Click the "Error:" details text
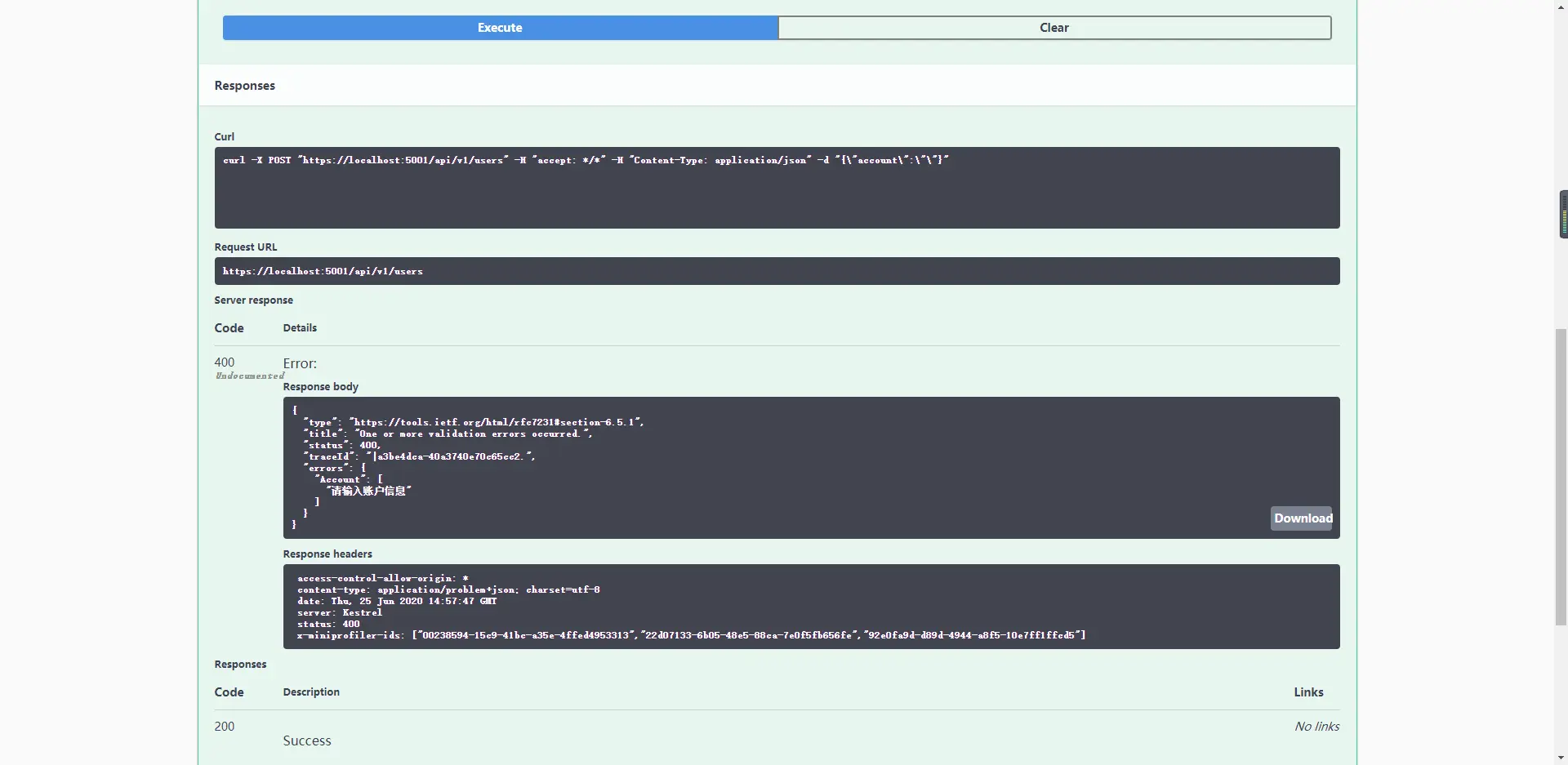 tap(300, 363)
